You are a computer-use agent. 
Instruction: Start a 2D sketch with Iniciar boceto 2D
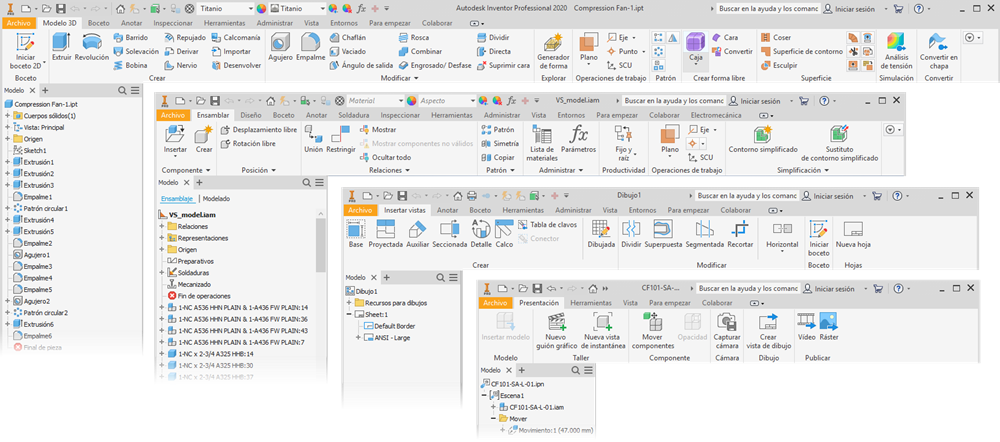click(x=26, y=51)
